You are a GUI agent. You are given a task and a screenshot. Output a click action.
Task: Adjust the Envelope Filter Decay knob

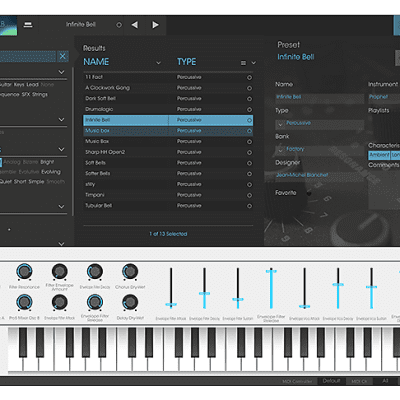pyautogui.click(x=95, y=272)
